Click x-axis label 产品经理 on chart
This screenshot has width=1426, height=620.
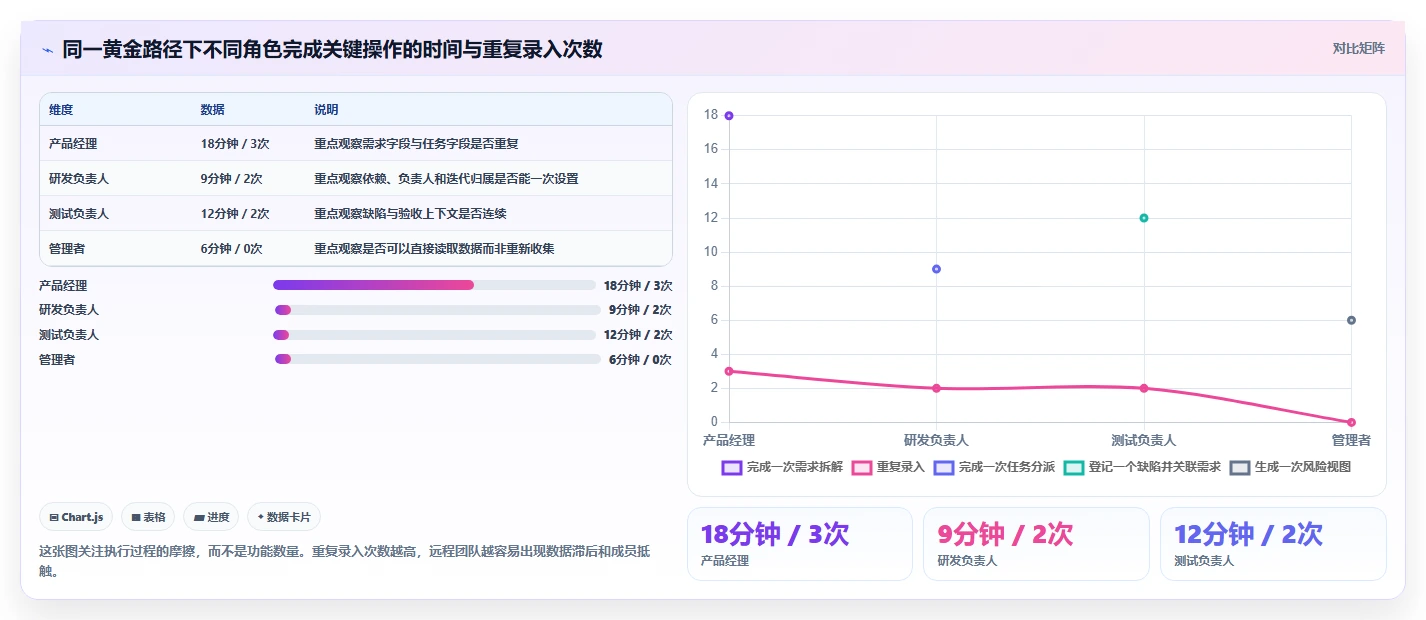729,440
